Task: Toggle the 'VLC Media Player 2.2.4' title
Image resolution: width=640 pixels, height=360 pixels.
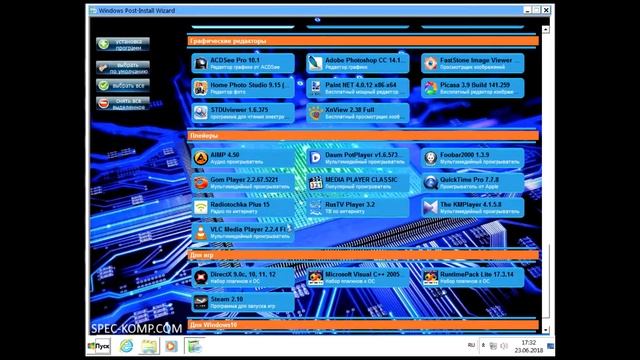Action: click(x=248, y=229)
